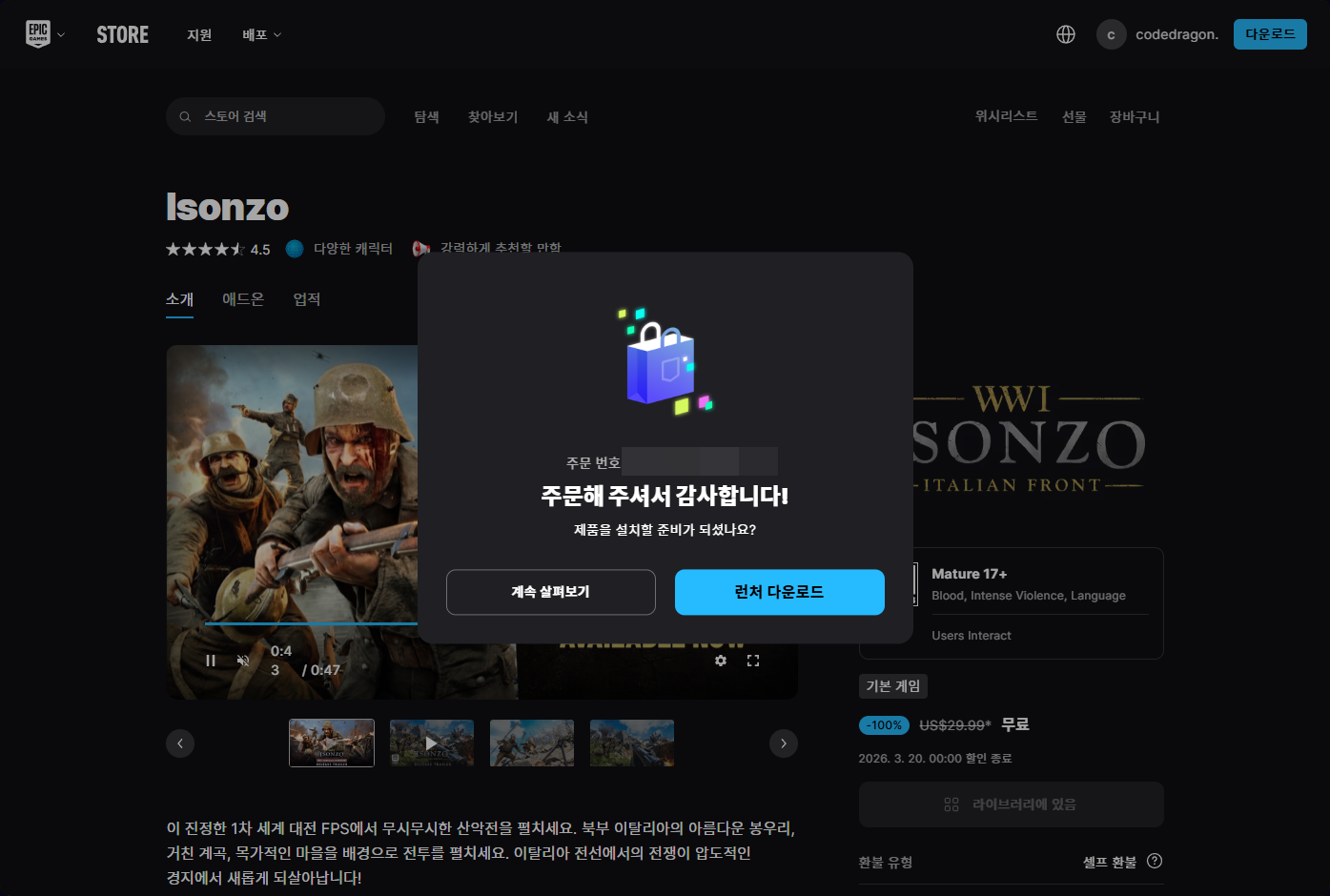Click the 4.5 star rating
The width and height of the screenshot is (1330, 896).
pos(218,249)
